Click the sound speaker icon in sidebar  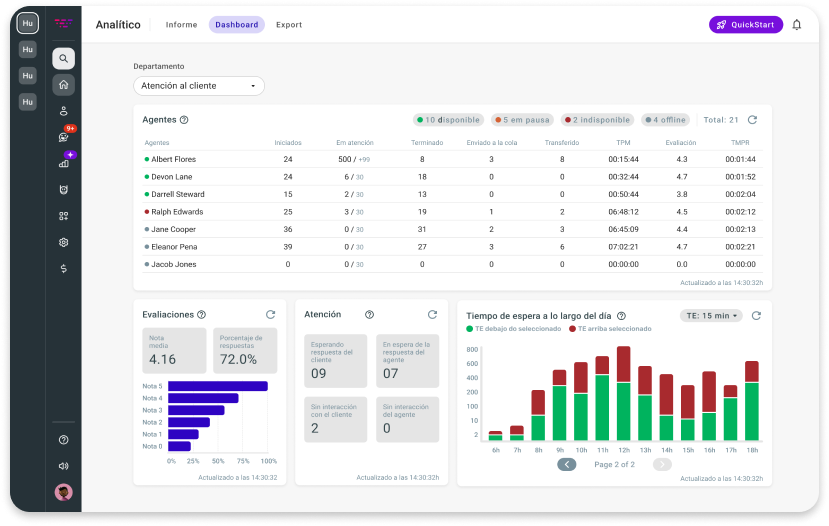[63, 466]
